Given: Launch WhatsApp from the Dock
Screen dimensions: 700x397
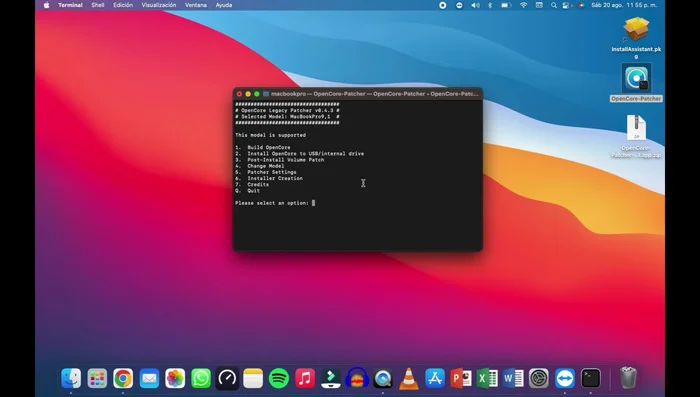Looking at the screenshot, I should point(201,378).
